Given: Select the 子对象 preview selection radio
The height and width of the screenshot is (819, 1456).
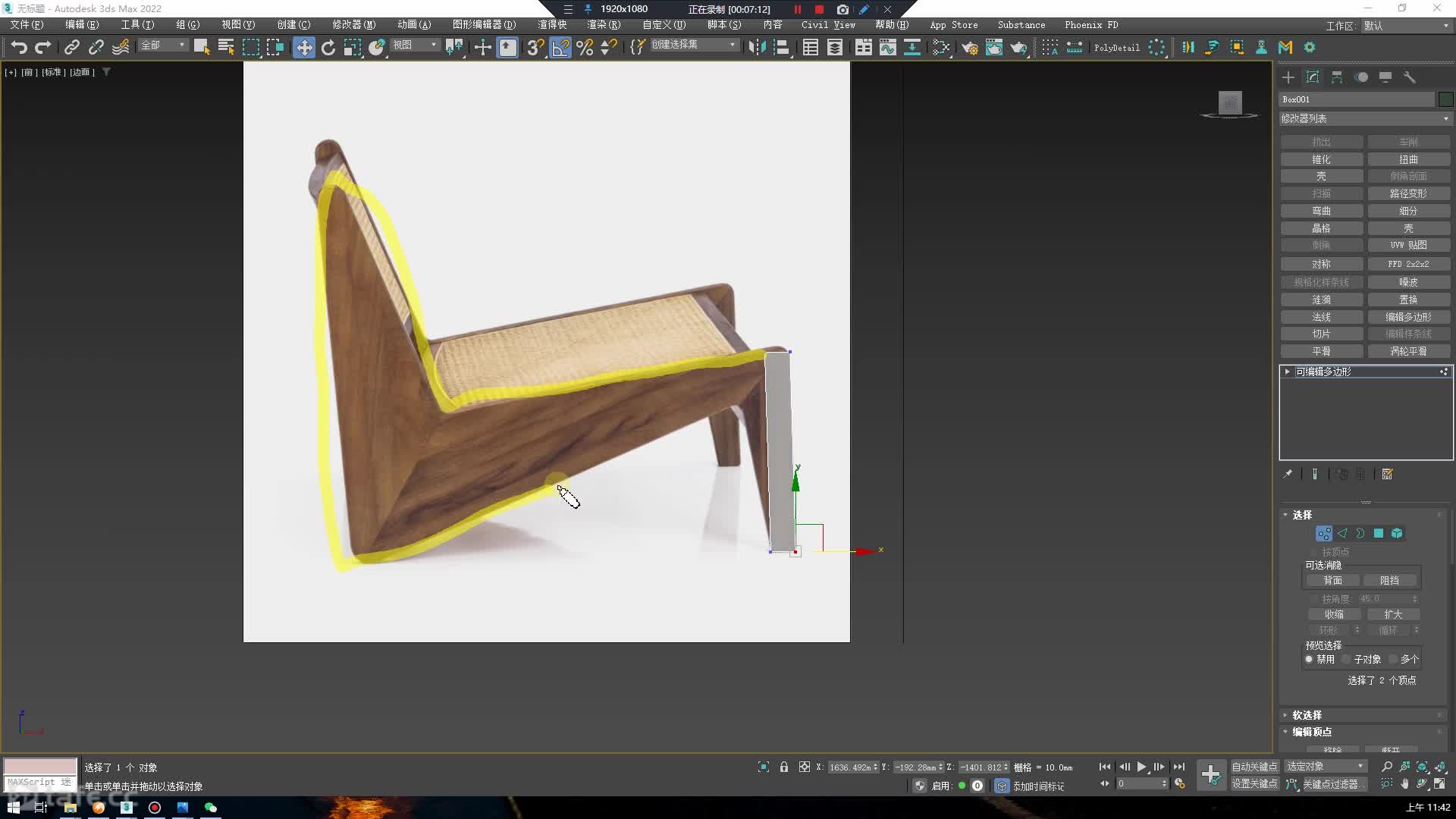Looking at the screenshot, I should [x=1346, y=659].
